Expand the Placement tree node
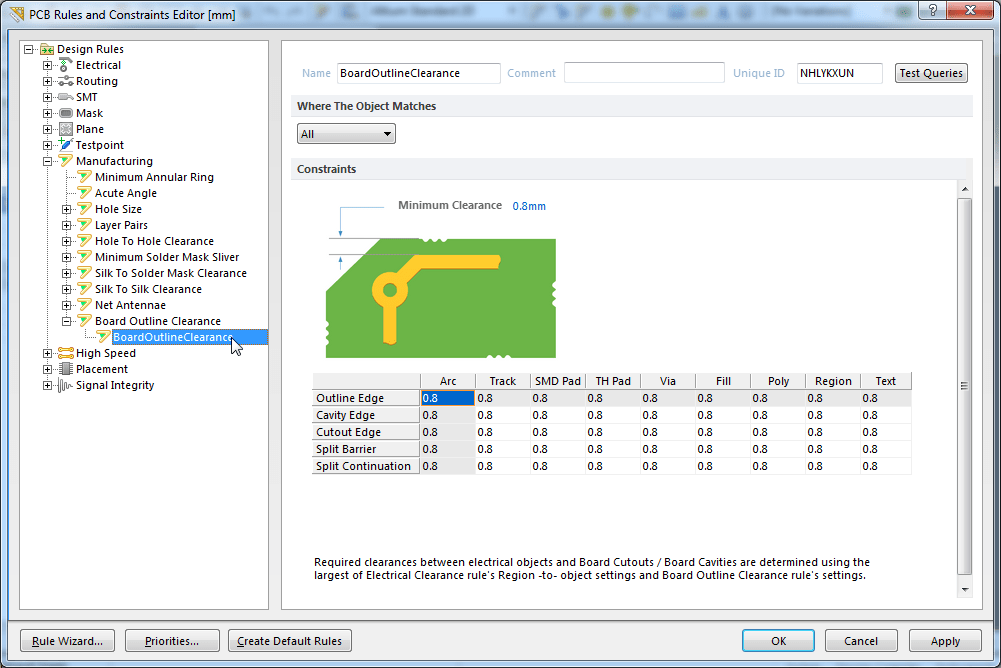Screen dimensions: 1001x668 pos(47,369)
